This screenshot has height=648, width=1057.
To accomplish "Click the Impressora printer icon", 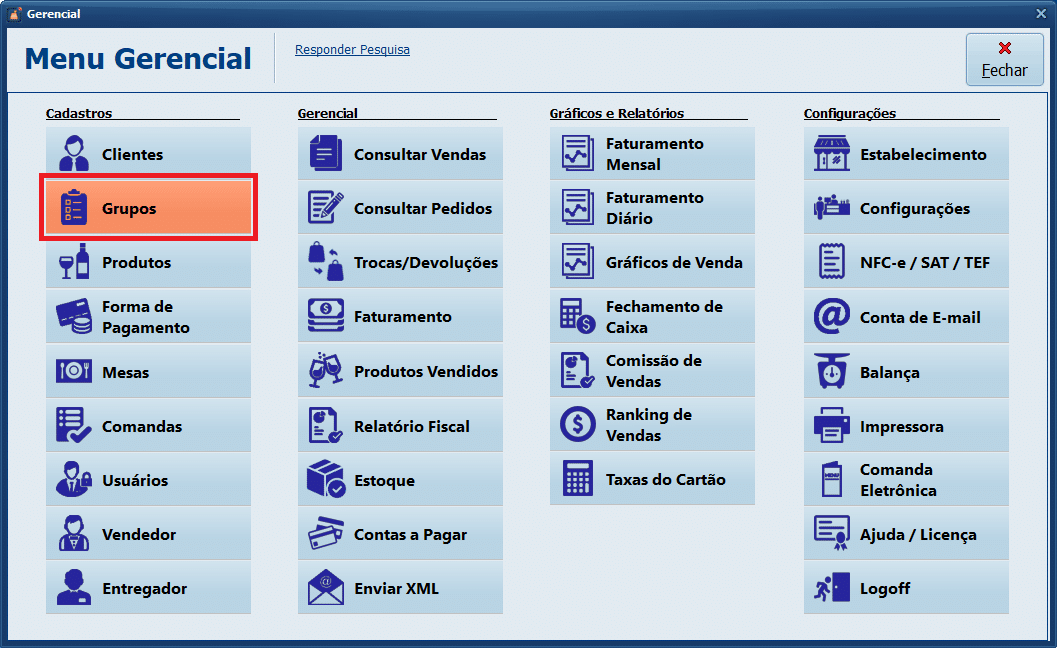I will point(831,426).
